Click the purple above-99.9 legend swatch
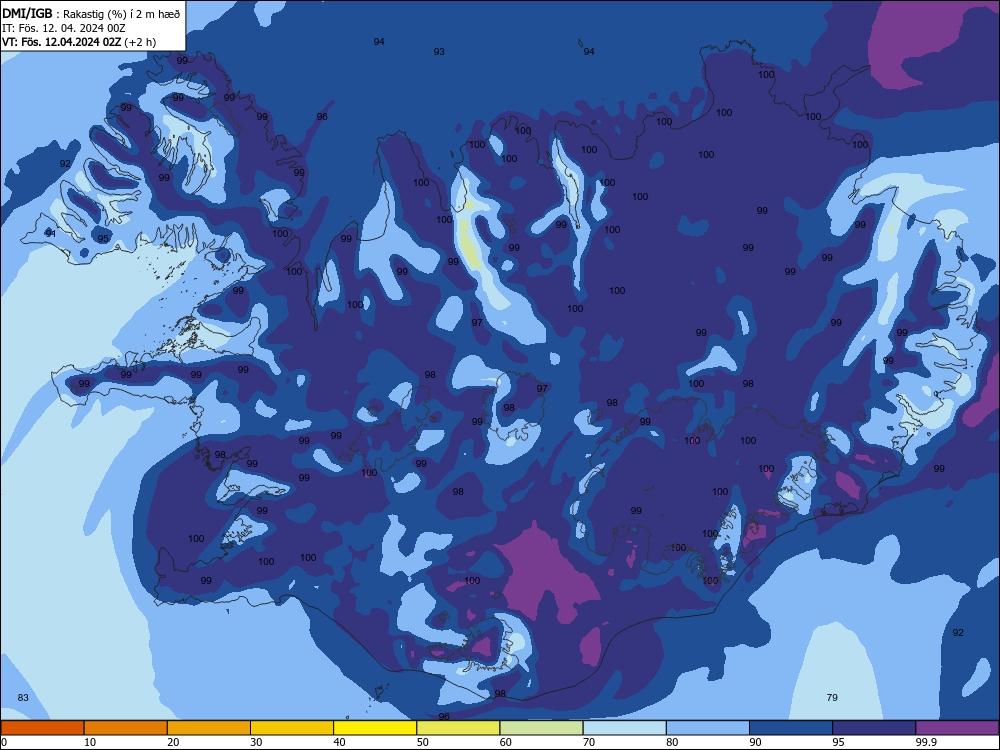This screenshot has width=1000, height=750. point(957,728)
